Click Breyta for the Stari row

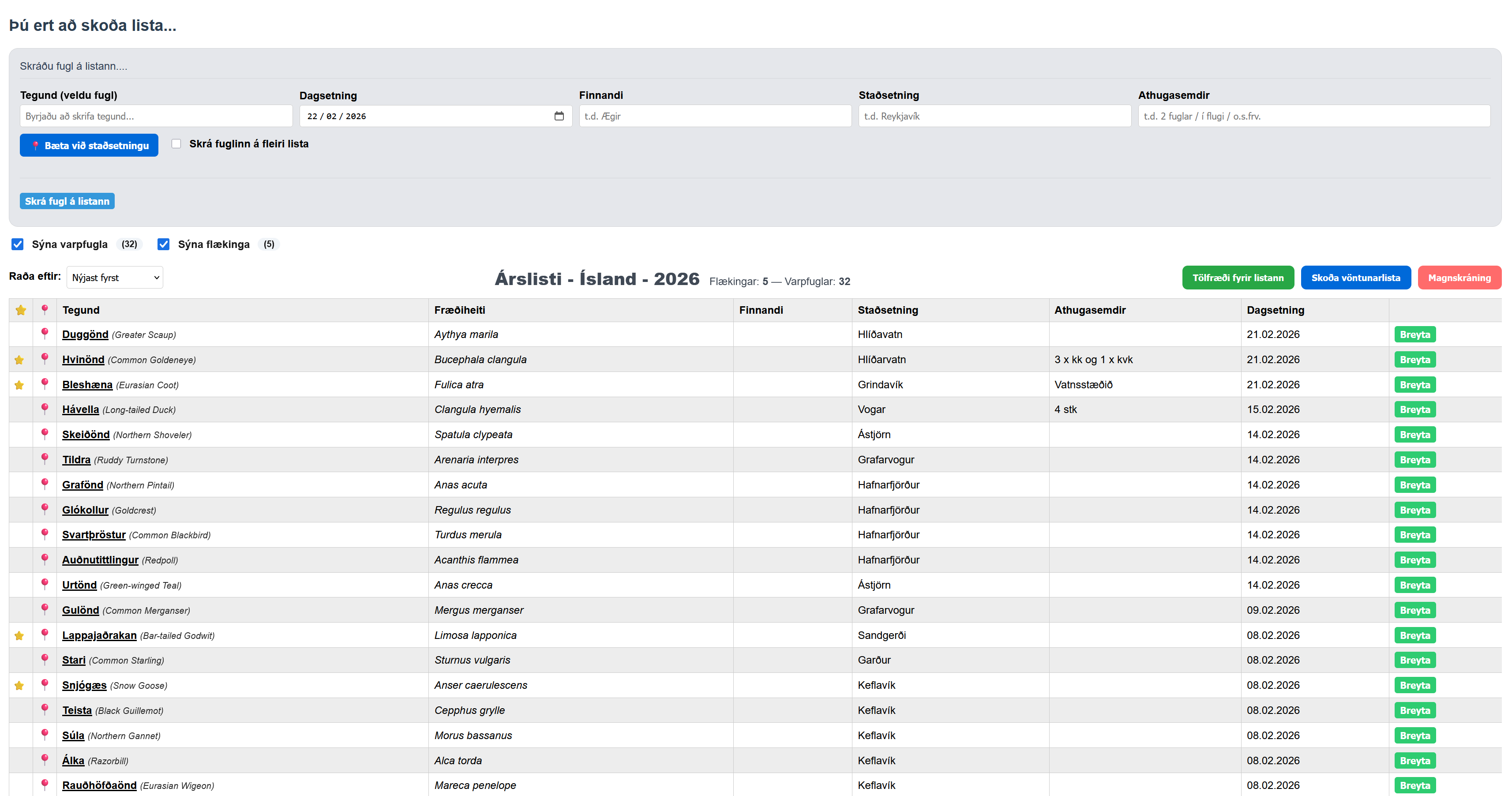pyautogui.click(x=1414, y=661)
